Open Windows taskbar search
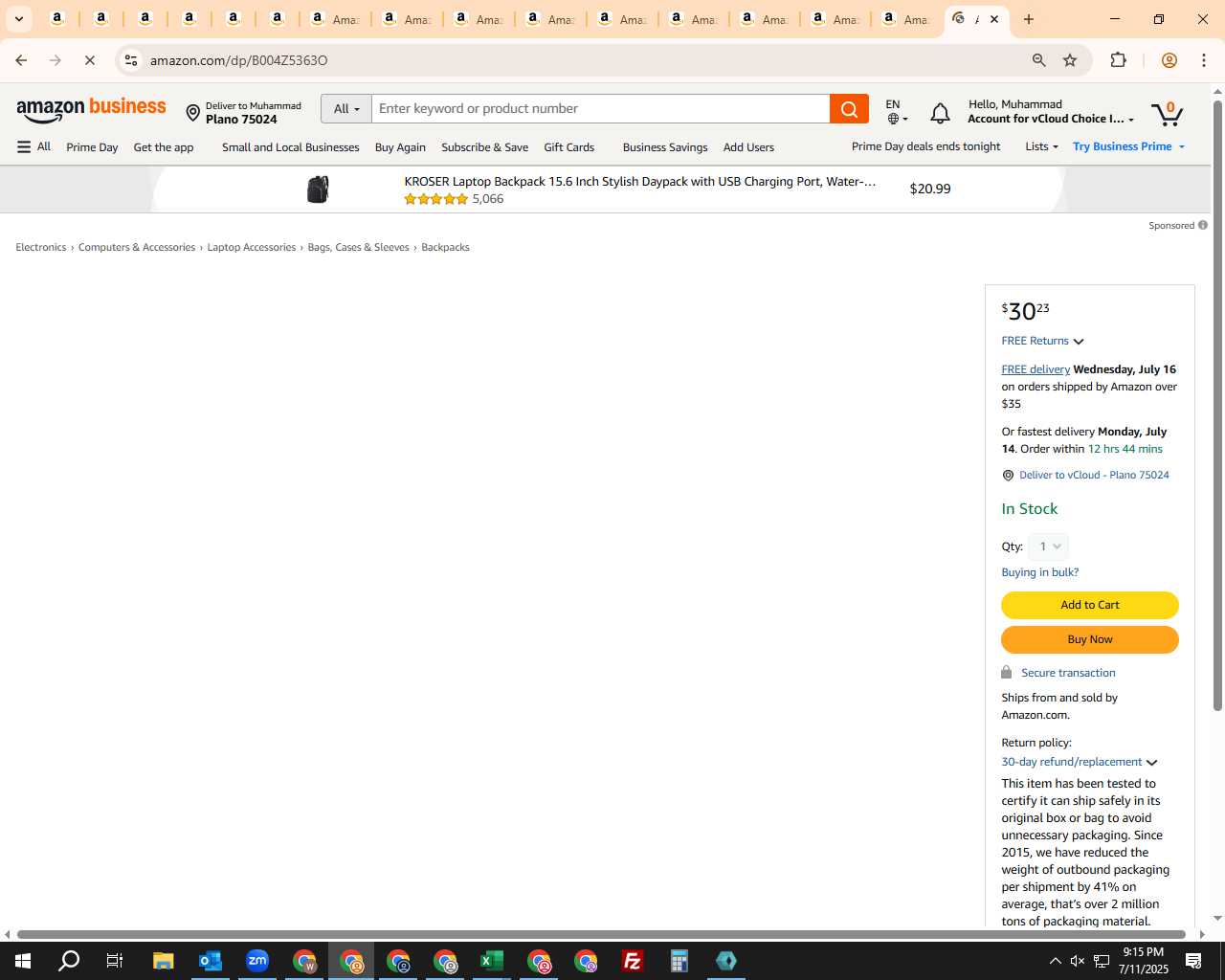Viewport: 1225px width, 980px height. pyautogui.click(x=69, y=961)
